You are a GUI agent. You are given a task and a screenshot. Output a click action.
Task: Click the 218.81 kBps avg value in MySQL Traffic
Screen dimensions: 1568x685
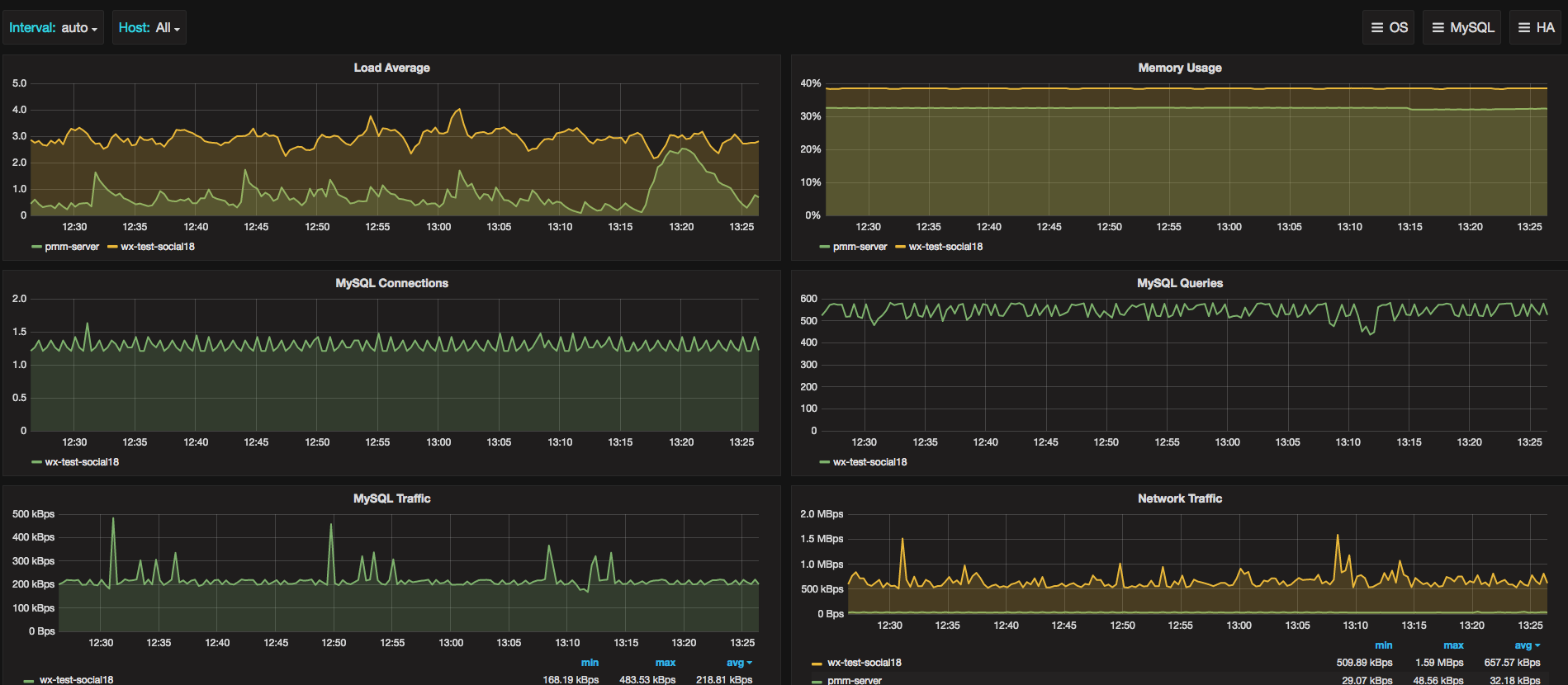pos(724,680)
